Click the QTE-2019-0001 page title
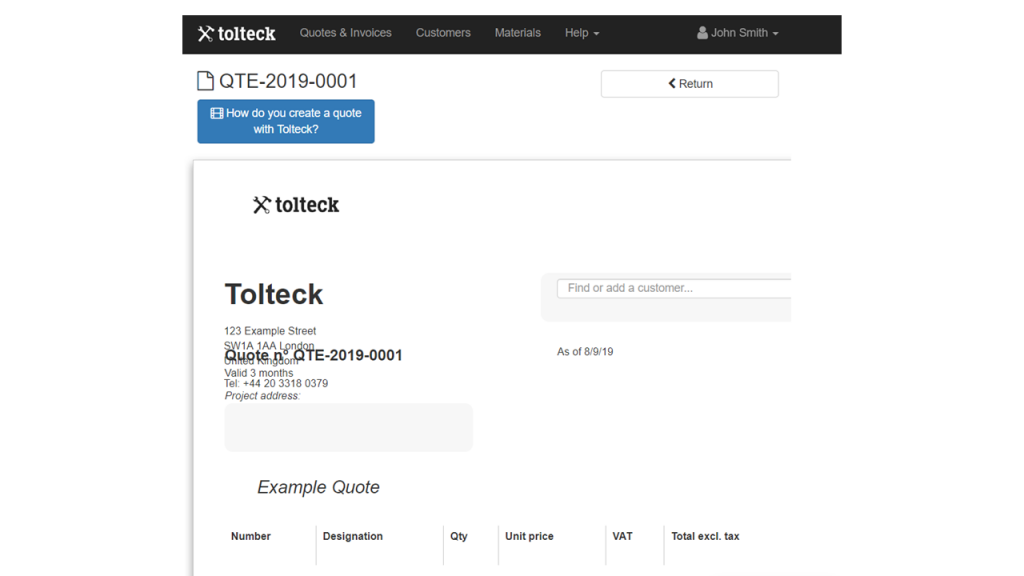Image resolution: width=1024 pixels, height=576 pixels. point(288,81)
